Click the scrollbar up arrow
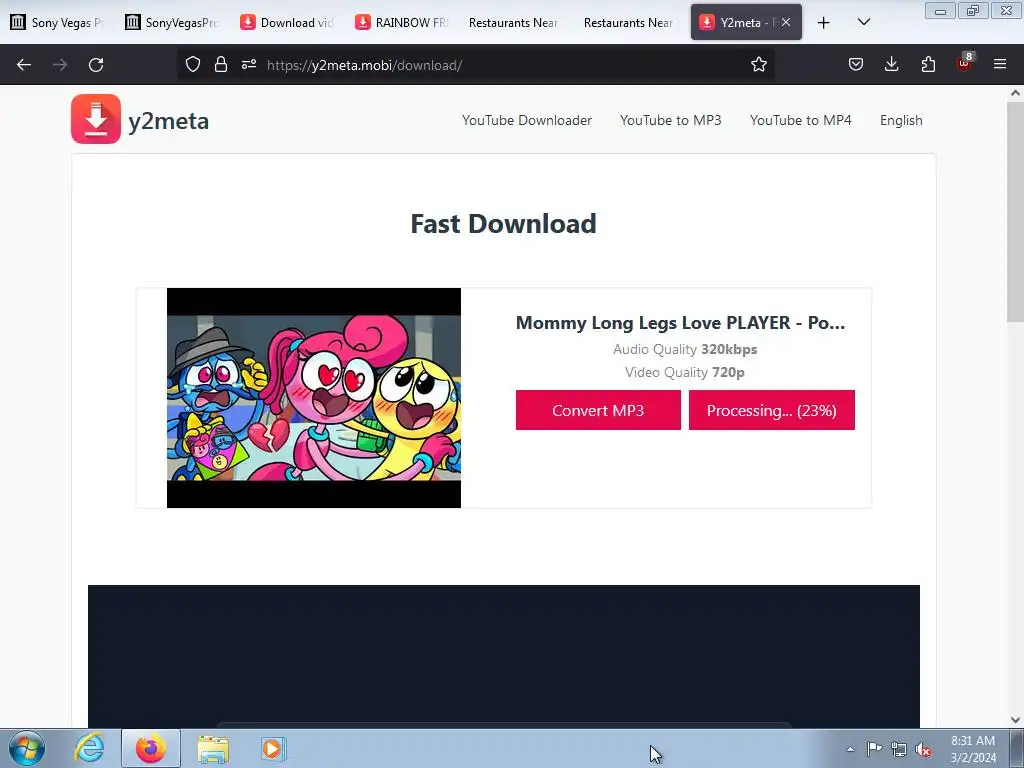1024x768 pixels. pyautogui.click(x=1015, y=93)
